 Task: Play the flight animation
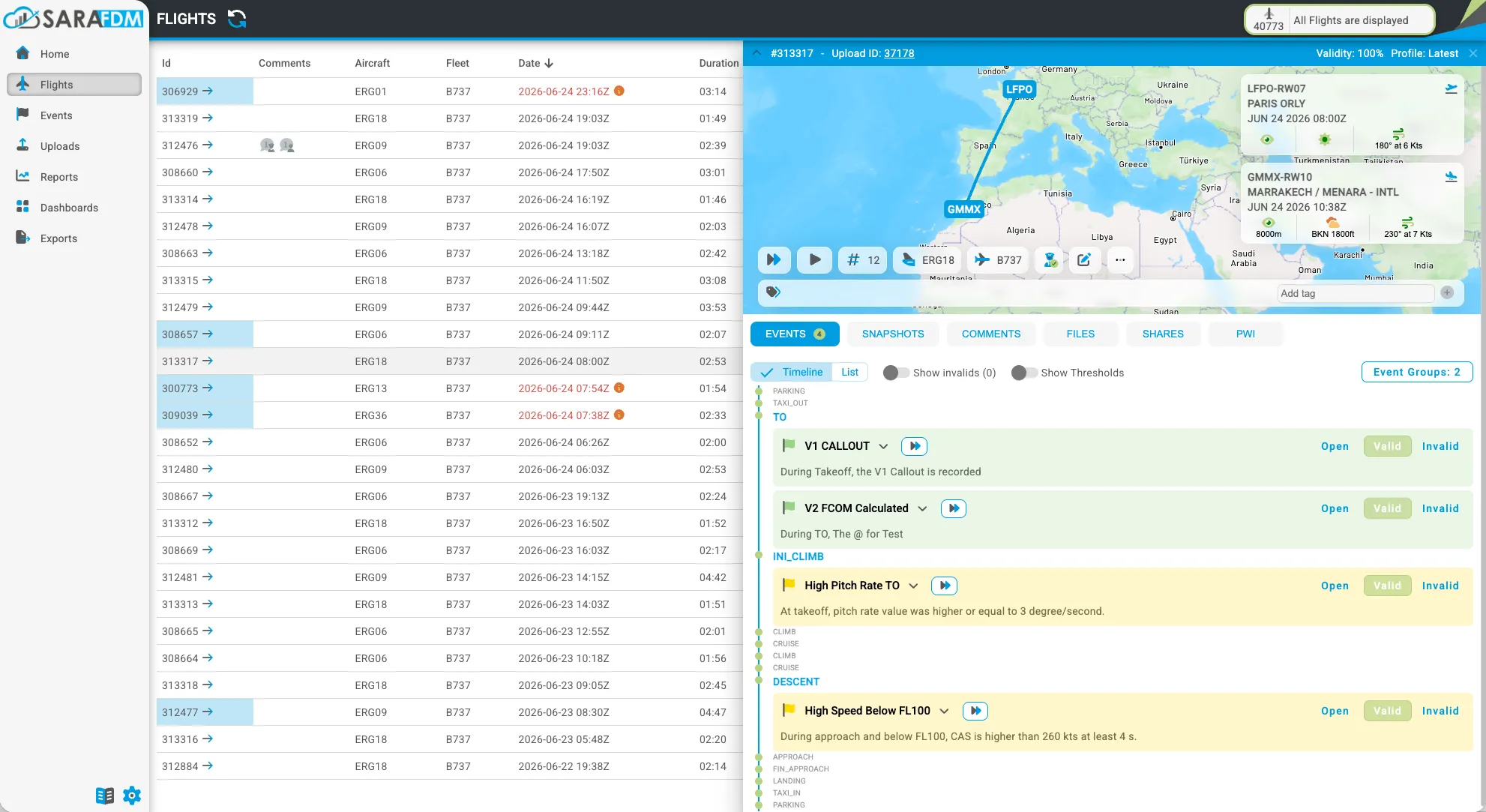click(x=814, y=260)
